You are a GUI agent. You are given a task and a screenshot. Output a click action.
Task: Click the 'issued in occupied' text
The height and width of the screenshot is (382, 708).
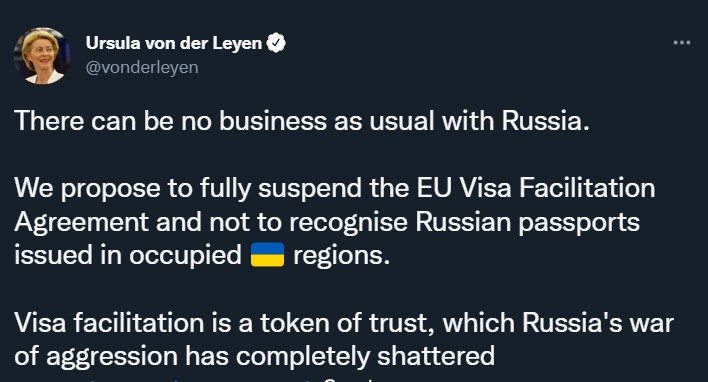click(x=128, y=255)
